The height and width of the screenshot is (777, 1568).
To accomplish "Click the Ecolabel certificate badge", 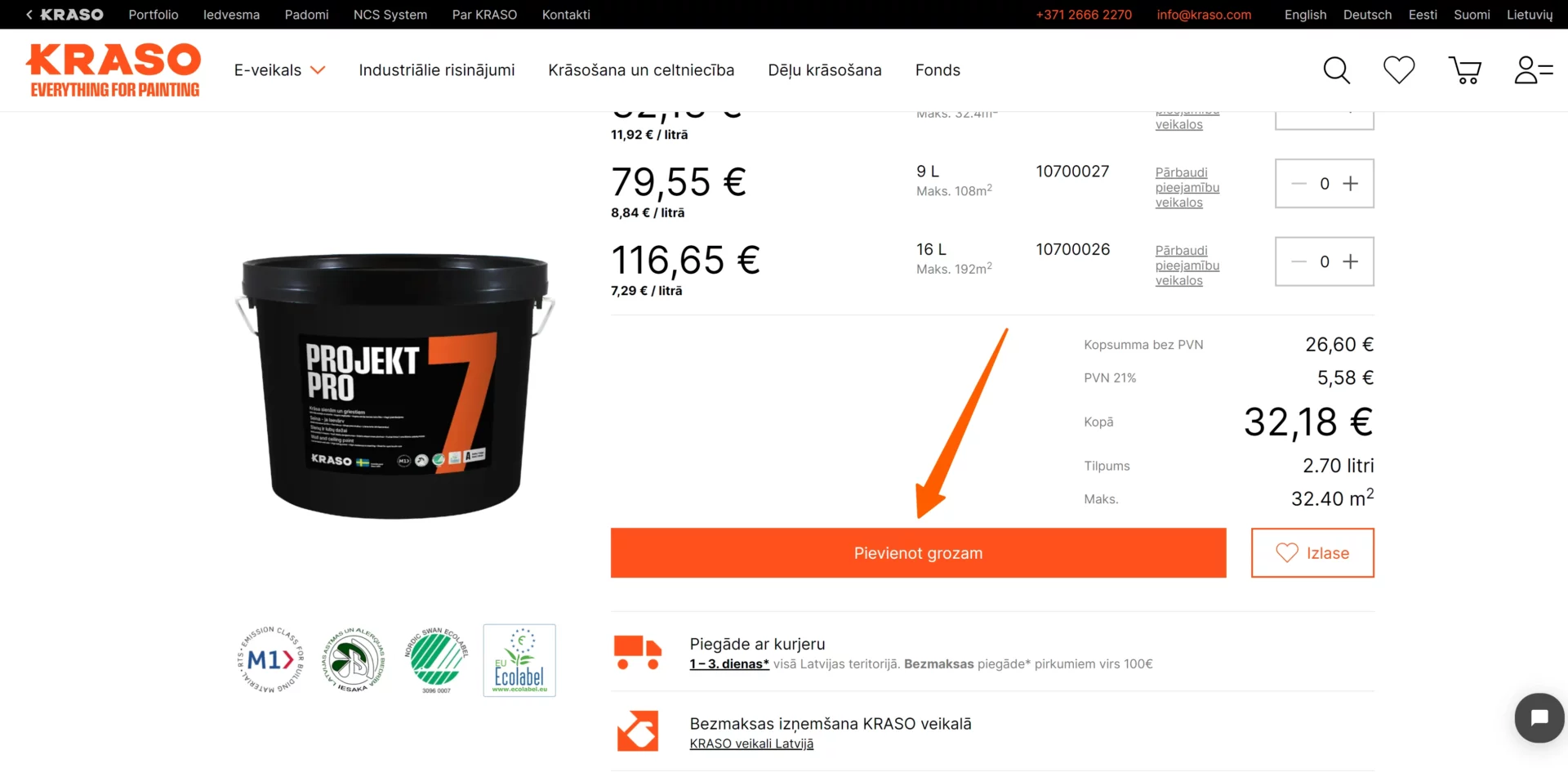I will [519, 660].
